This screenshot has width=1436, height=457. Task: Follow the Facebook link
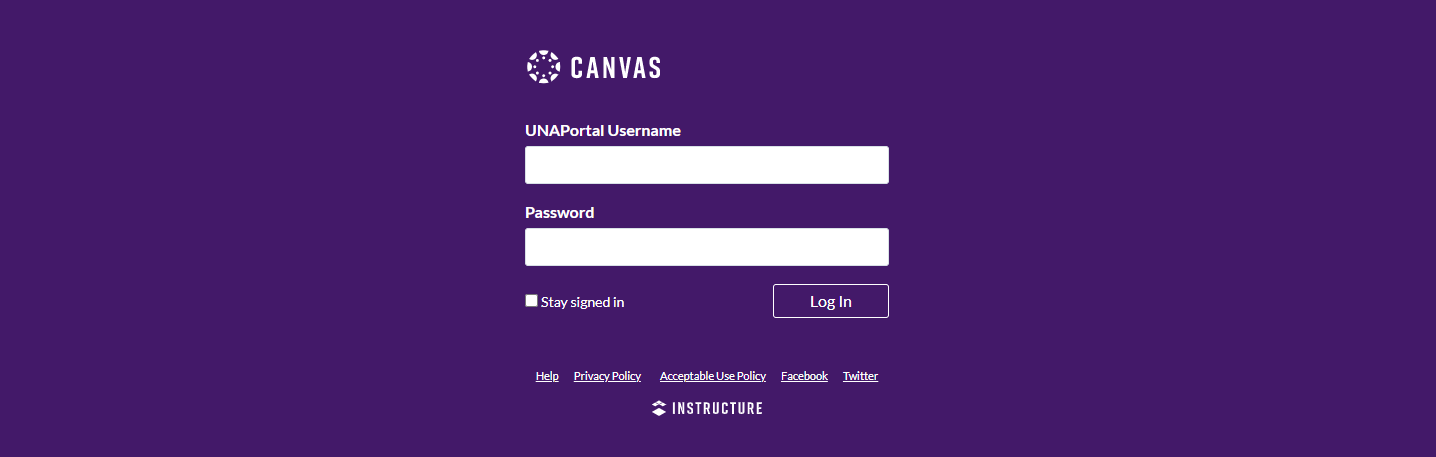(804, 376)
